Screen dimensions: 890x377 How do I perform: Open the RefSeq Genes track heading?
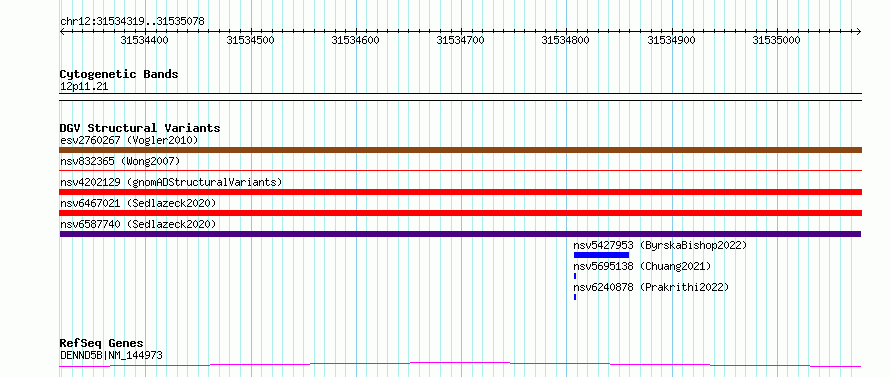tap(102, 344)
